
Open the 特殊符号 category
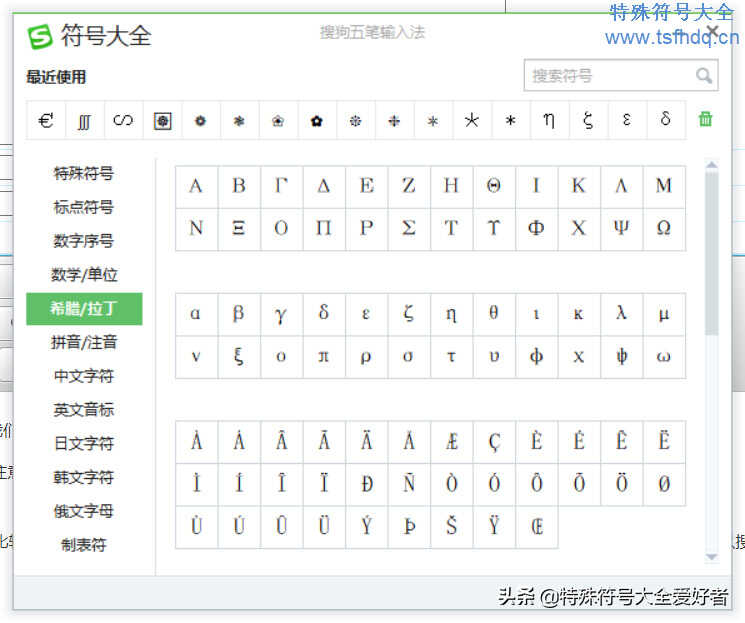[x=84, y=174]
